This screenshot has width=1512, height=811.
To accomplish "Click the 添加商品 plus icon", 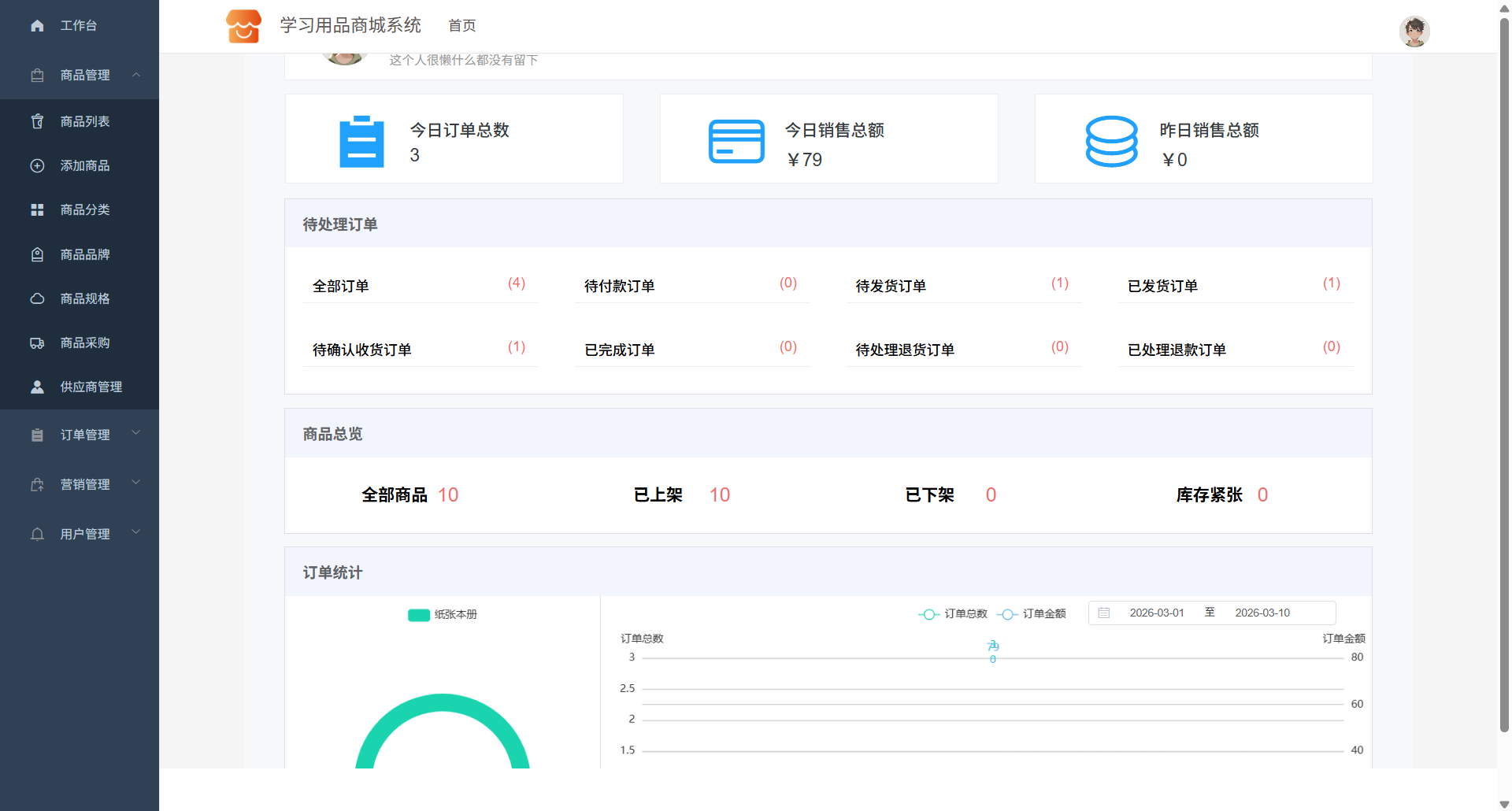I will [37, 165].
